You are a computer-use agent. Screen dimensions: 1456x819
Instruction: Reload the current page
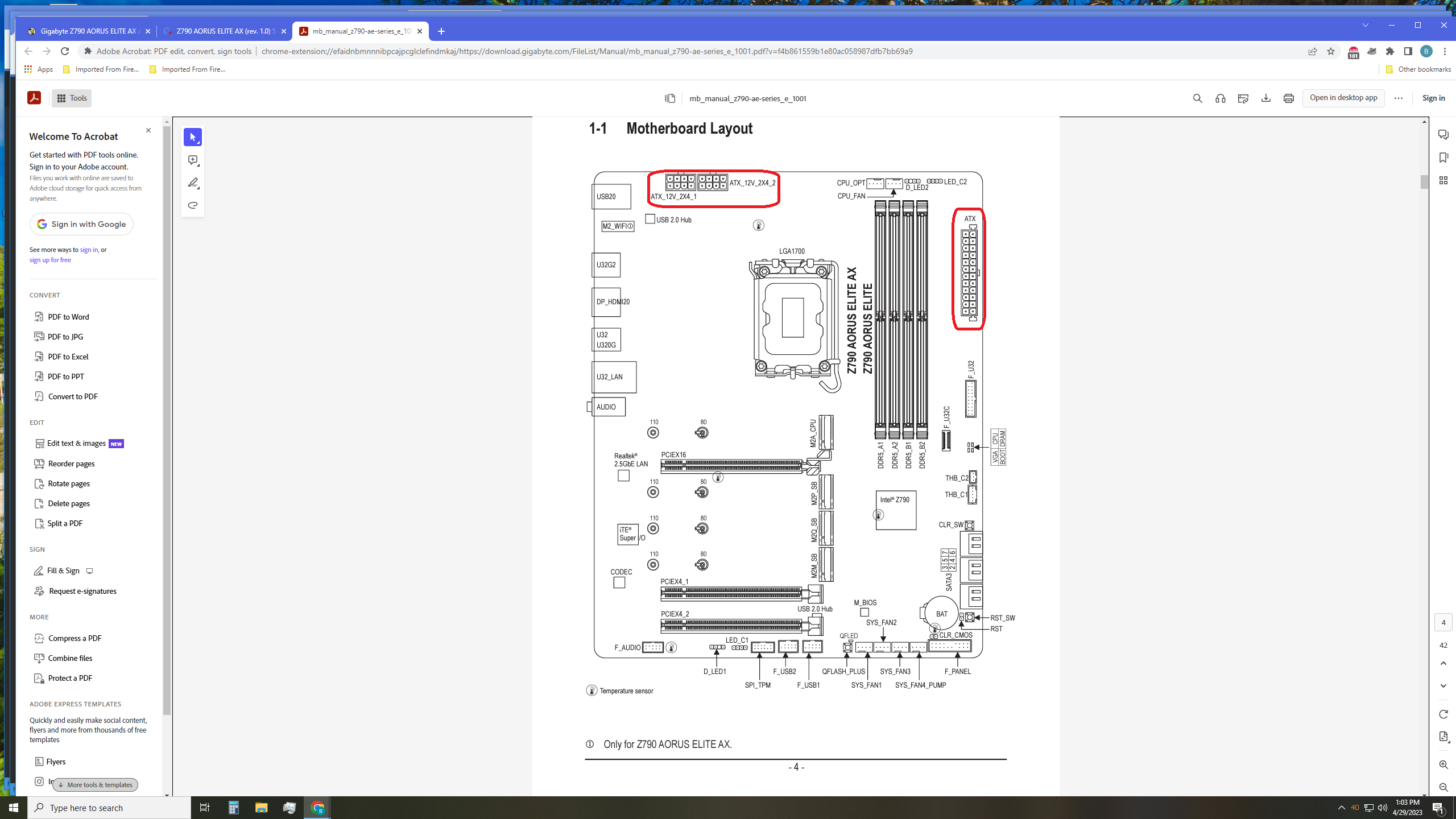(x=65, y=51)
